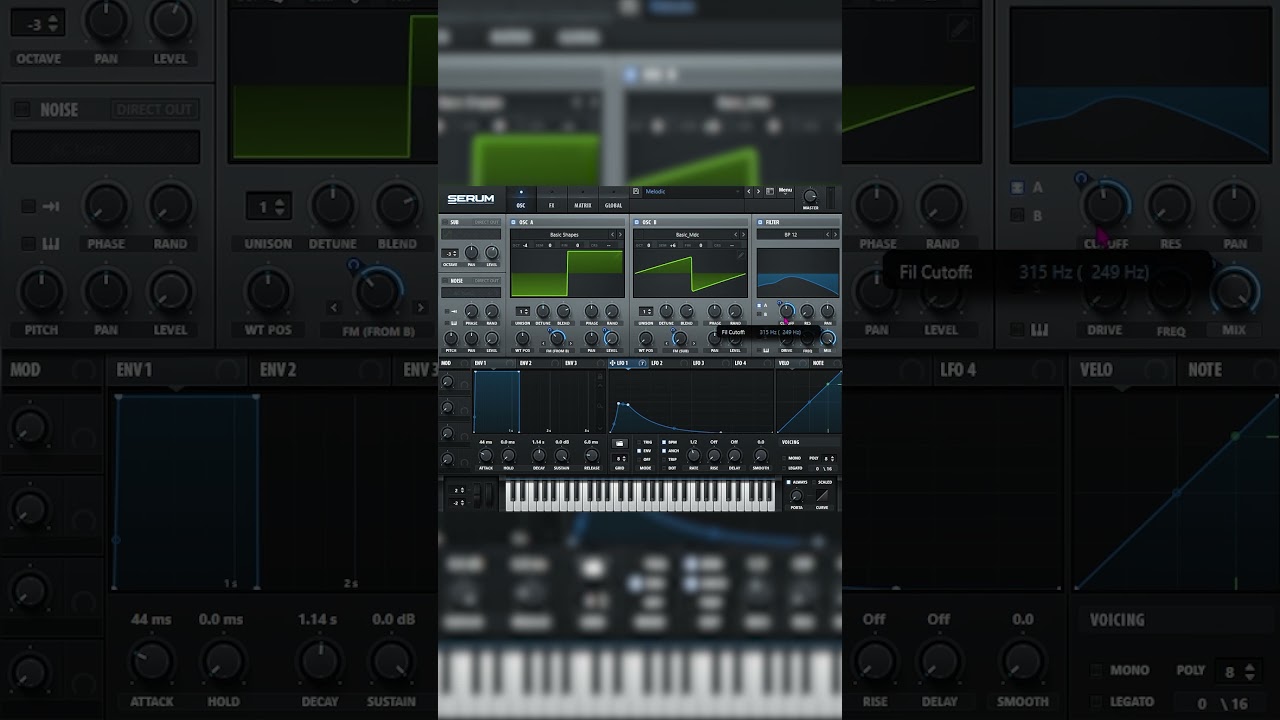Screen dimensions: 1280x720
Task: Toggle filter routing for oscillator A
Action: [759, 305]
